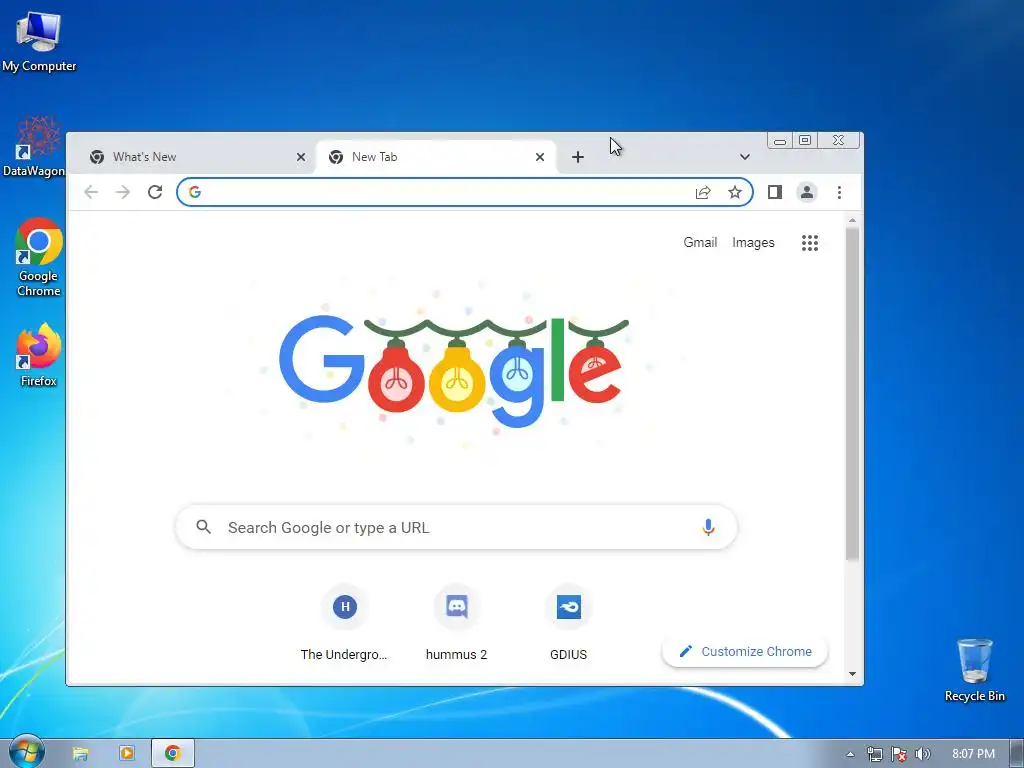
Task: Open Chrome three-dot menu
Action: click(839, 192)
